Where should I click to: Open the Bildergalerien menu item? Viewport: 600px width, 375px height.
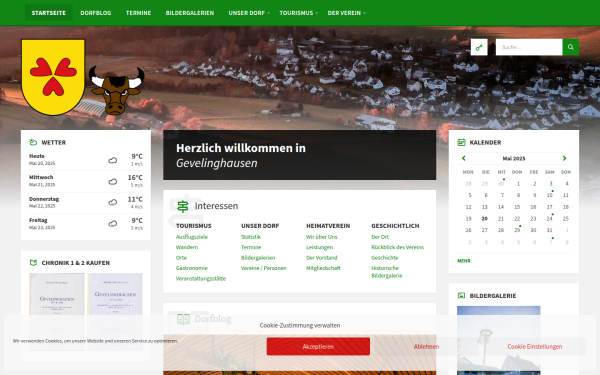(190, 13)
